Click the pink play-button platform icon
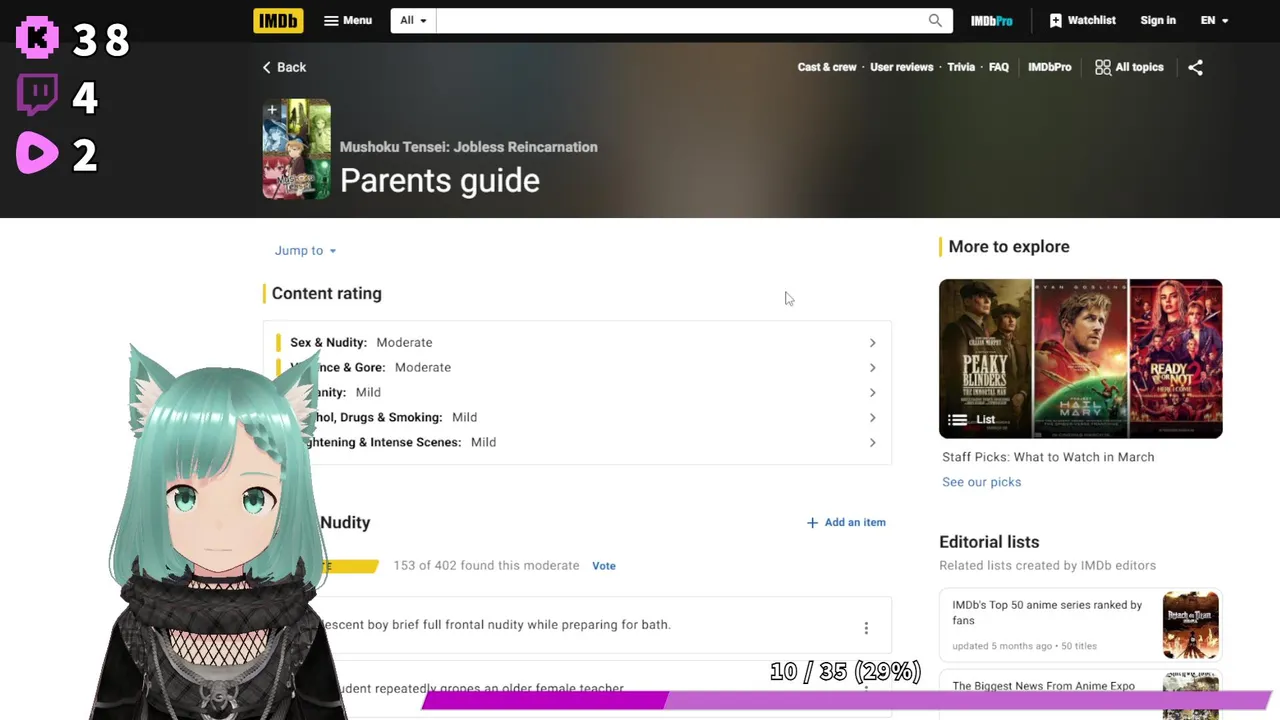Viewport: 1280px width, 720px height. [x=38, y=154]
